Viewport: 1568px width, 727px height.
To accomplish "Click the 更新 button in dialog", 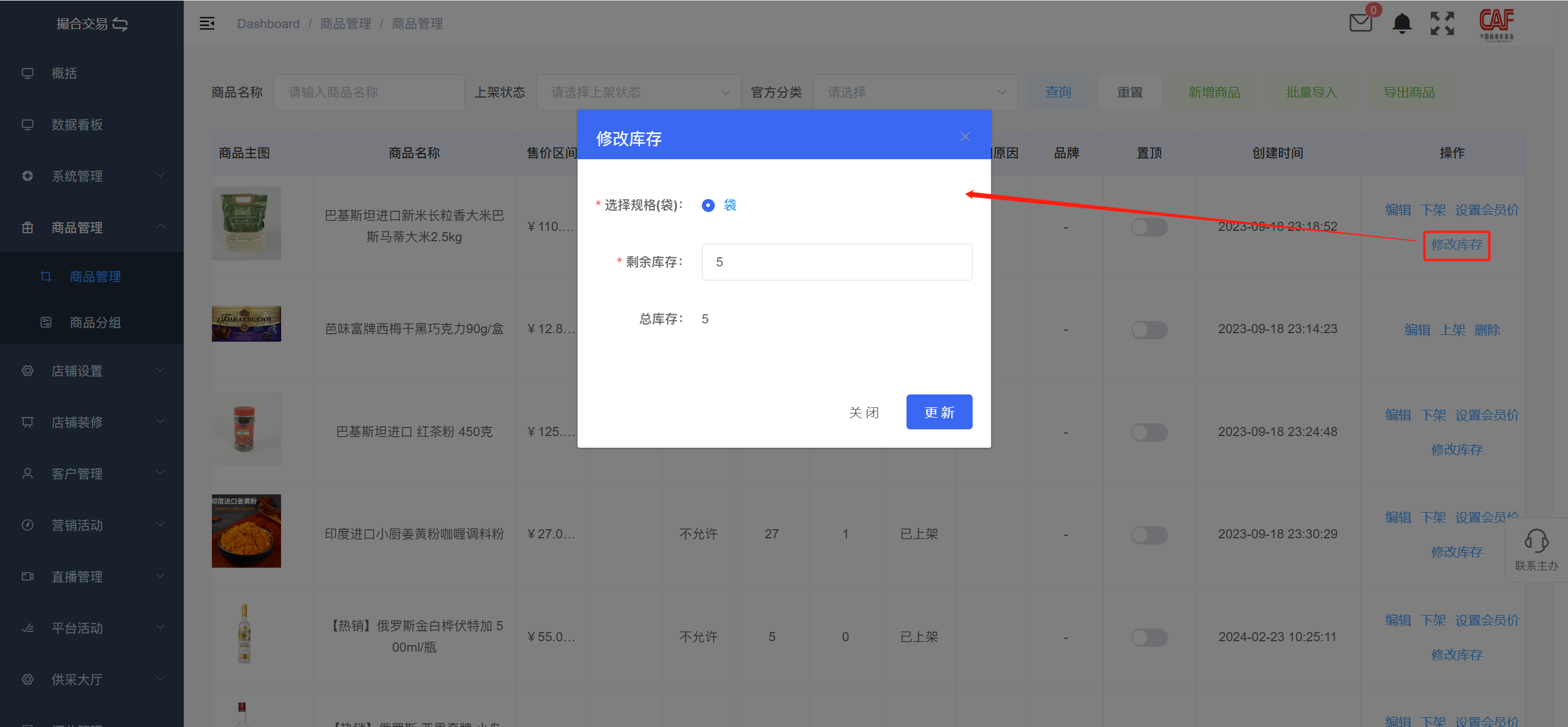I will [x=939, y=412].
